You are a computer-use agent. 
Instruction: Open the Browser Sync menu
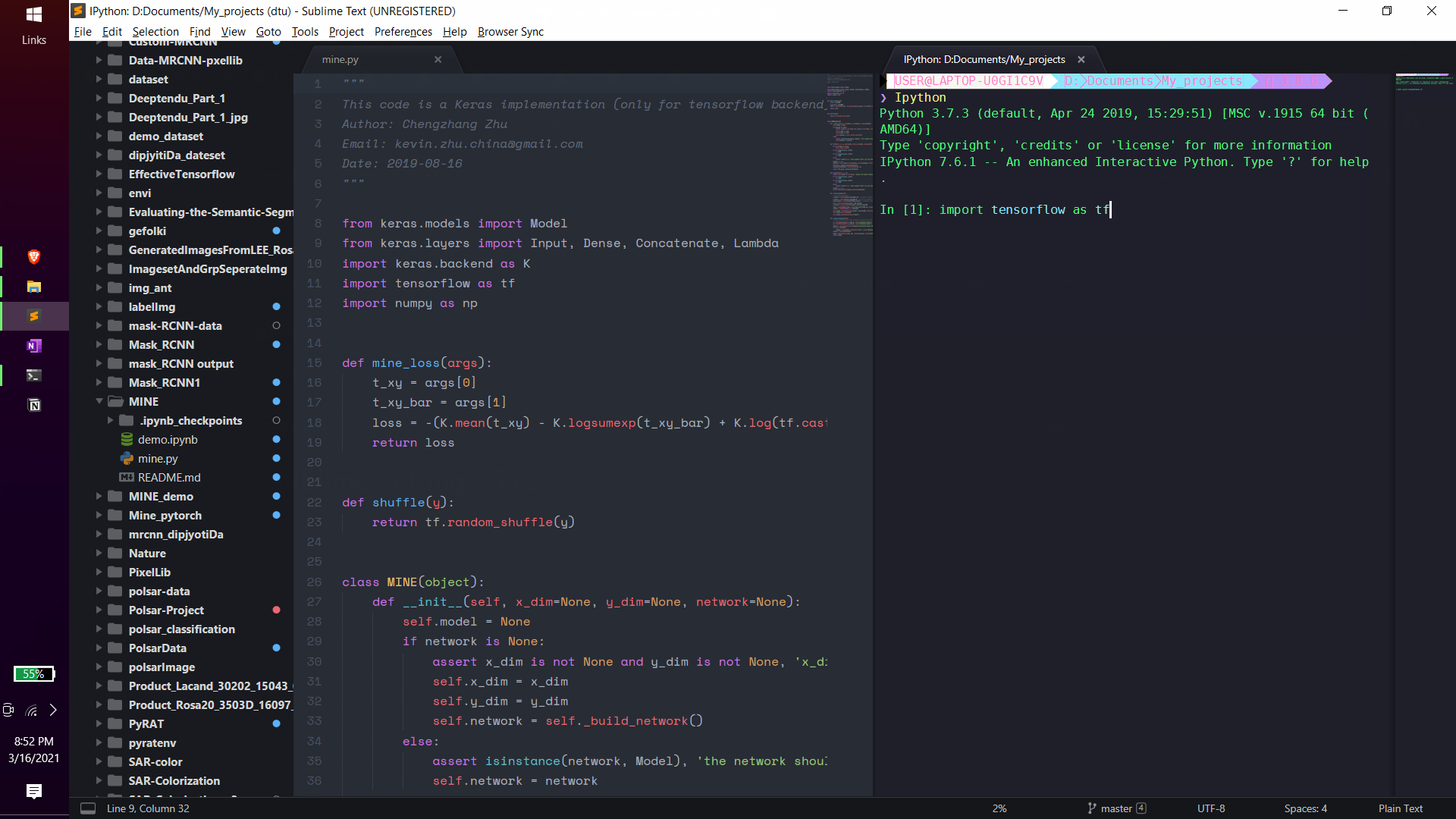pyautogui.click(x=510, y=32)
